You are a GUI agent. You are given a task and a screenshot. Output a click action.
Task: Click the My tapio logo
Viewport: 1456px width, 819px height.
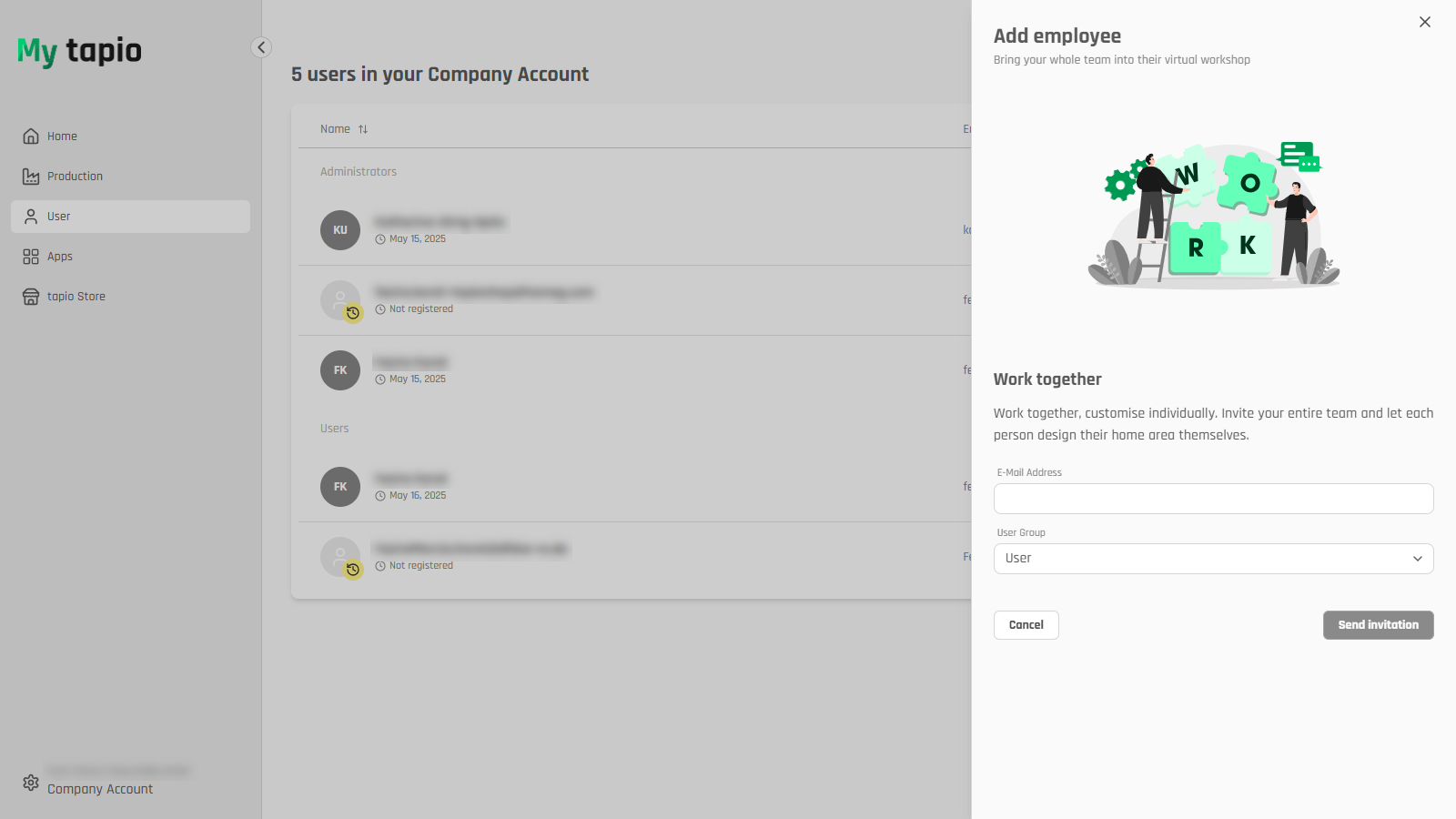tap(79, 51)
